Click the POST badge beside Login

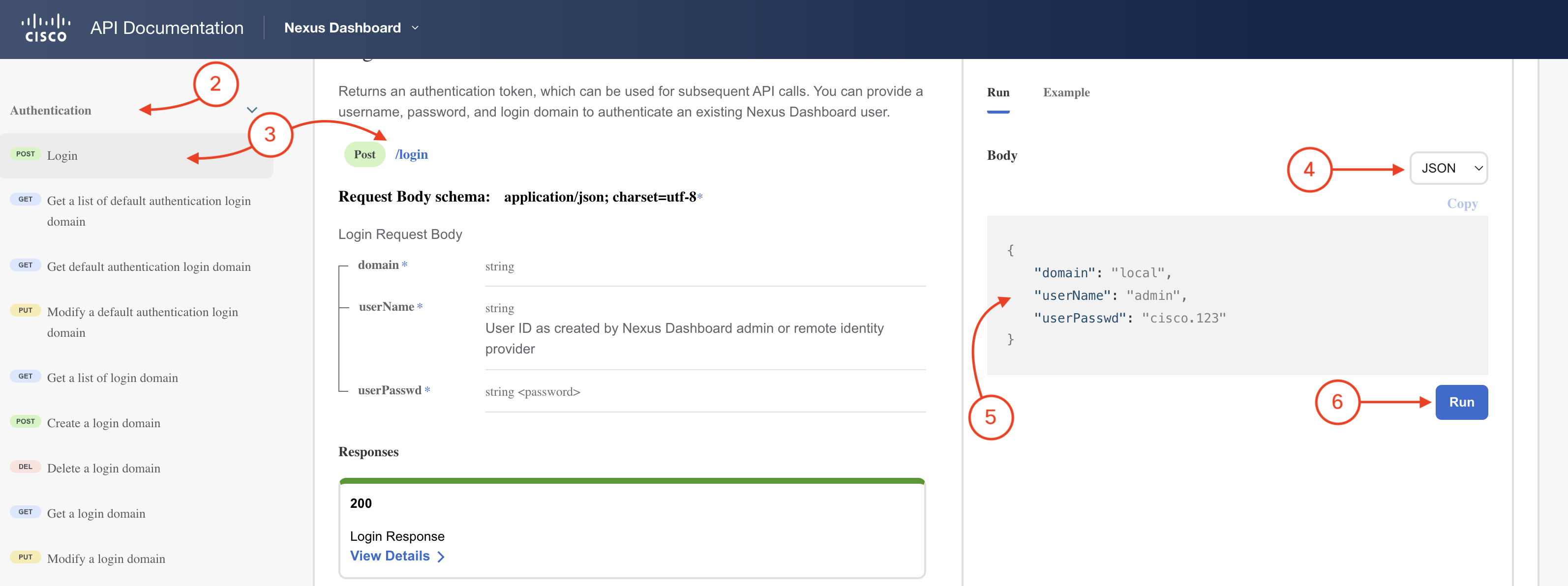pyautogui.click(x=26, y=154)
